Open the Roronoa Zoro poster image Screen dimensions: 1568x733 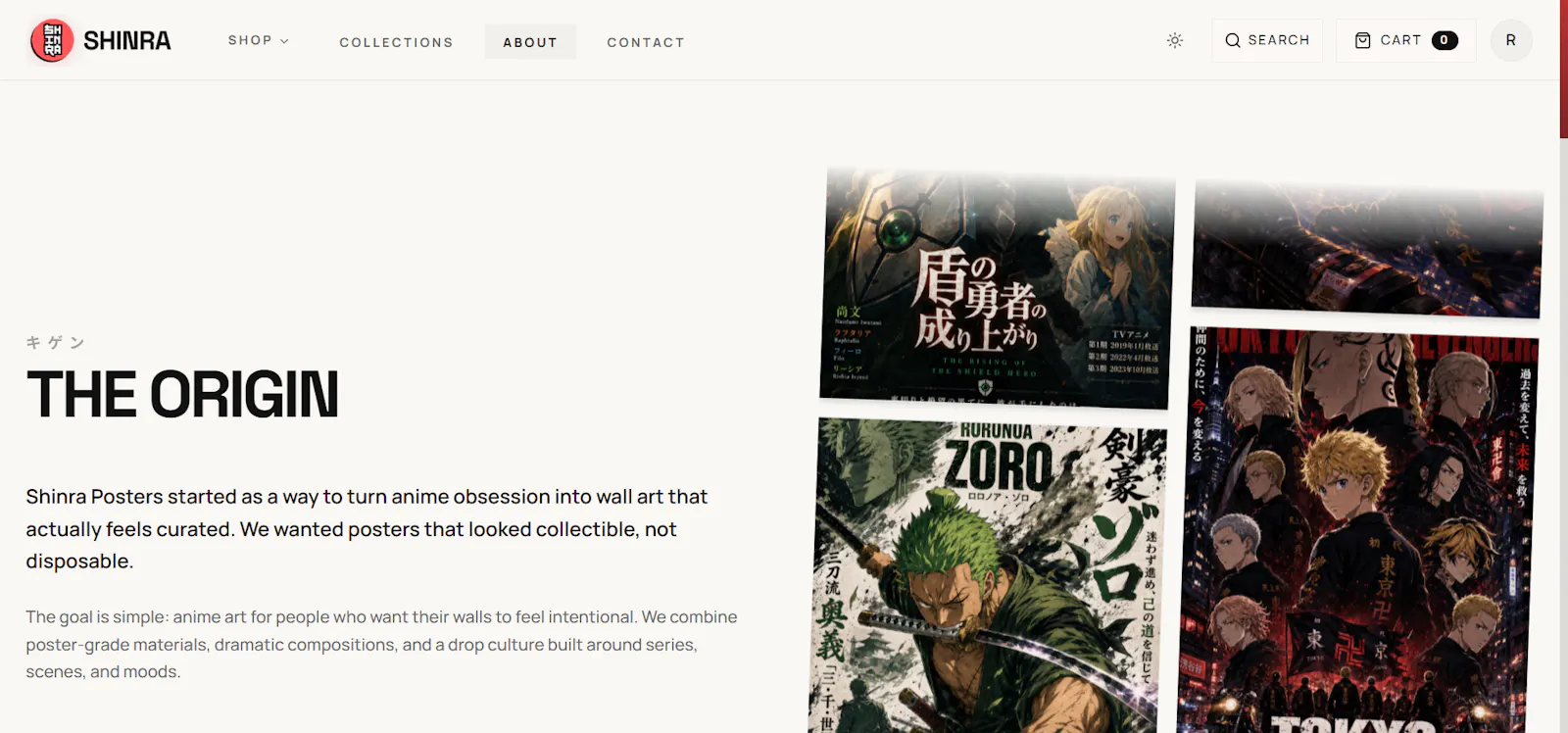(x=989, y=575)
